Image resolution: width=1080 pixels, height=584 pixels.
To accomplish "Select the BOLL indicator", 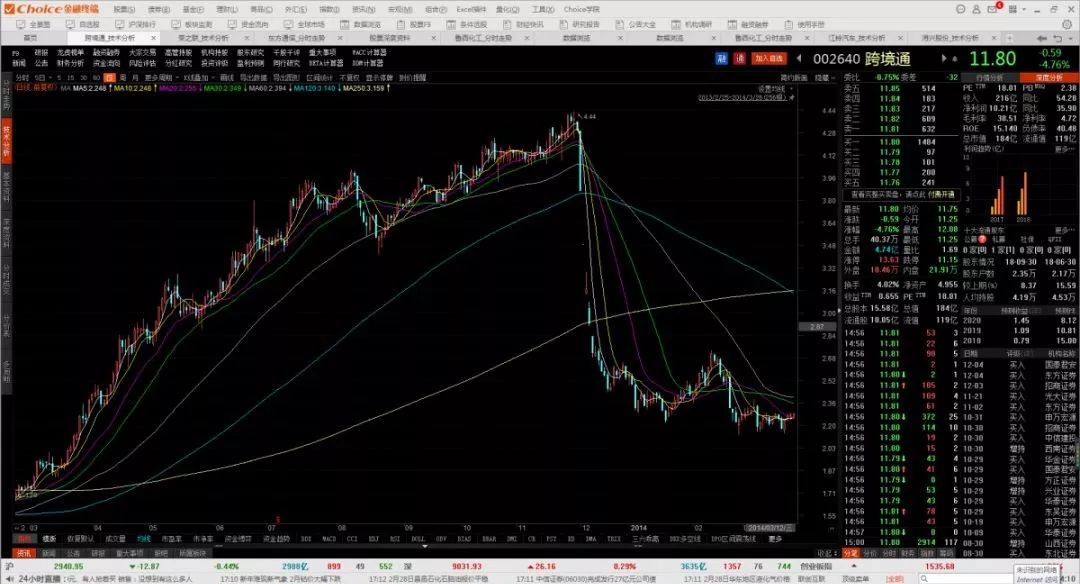I will point(418,539).
